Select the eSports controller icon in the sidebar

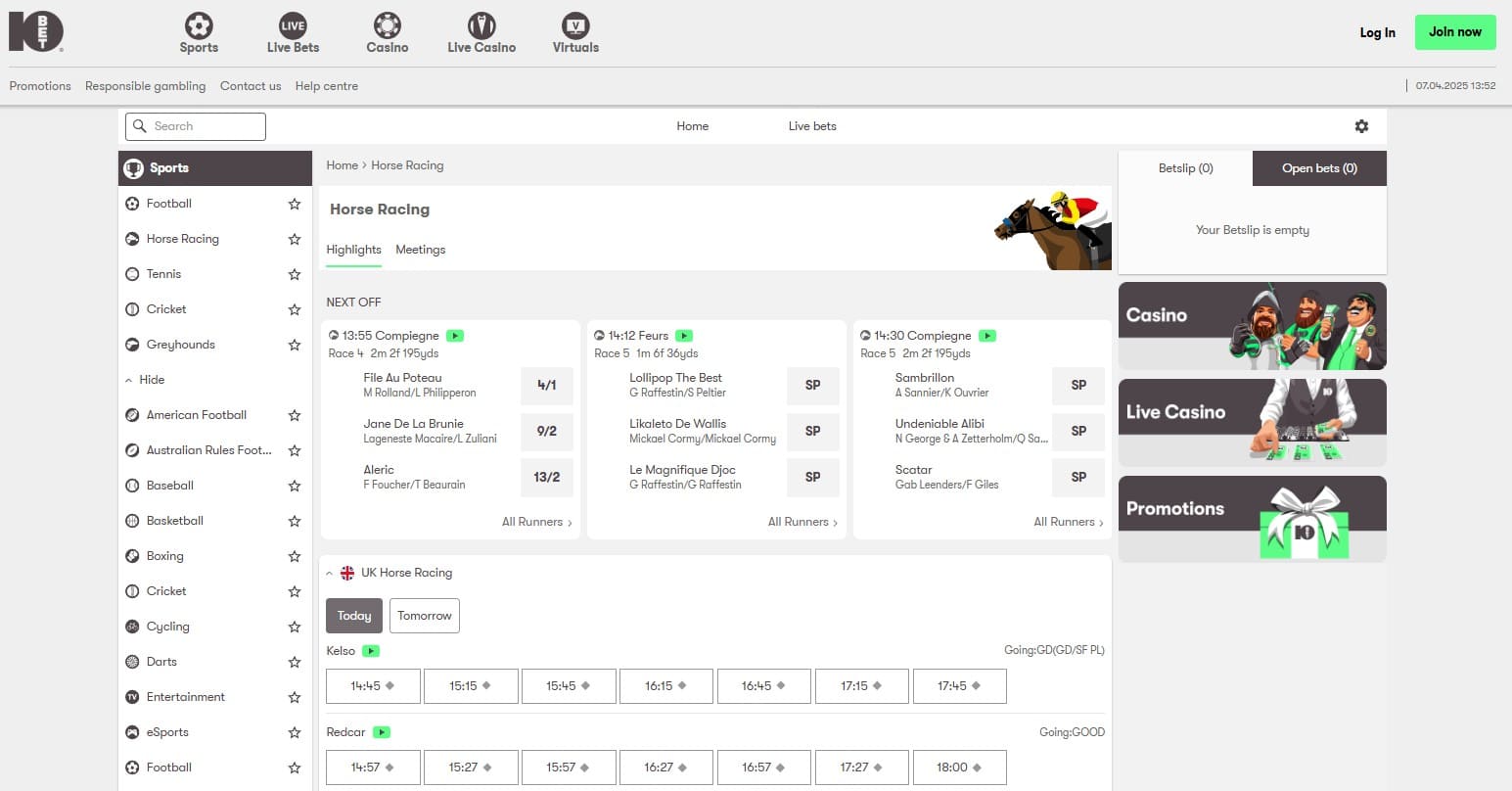click(132, 732)
